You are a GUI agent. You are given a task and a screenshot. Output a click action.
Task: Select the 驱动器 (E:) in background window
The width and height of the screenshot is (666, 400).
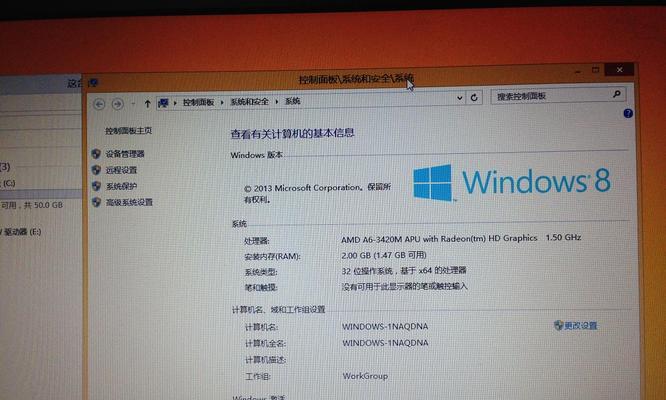coord(21,232)
